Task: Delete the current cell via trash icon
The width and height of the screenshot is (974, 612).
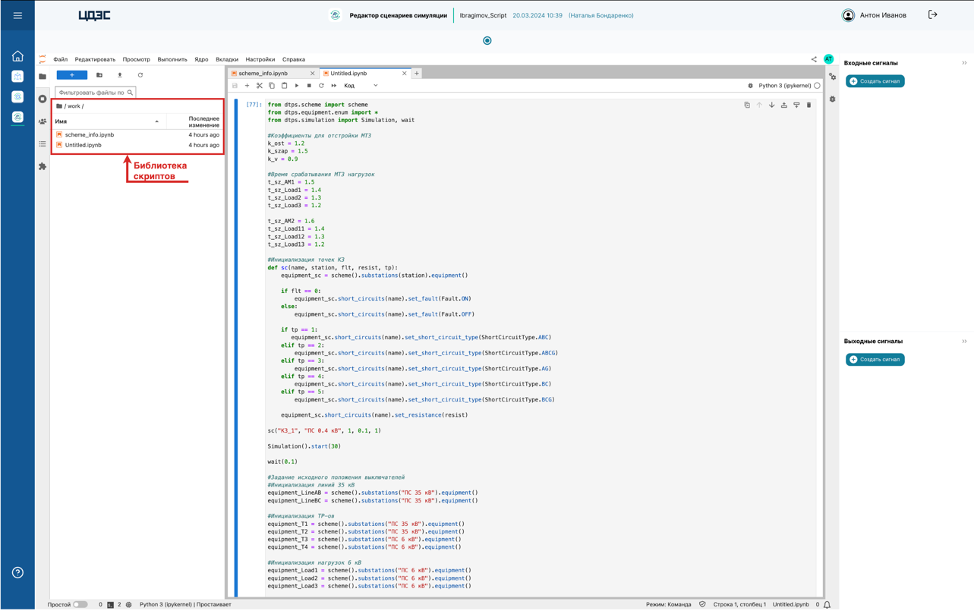Action: (809, 105)
